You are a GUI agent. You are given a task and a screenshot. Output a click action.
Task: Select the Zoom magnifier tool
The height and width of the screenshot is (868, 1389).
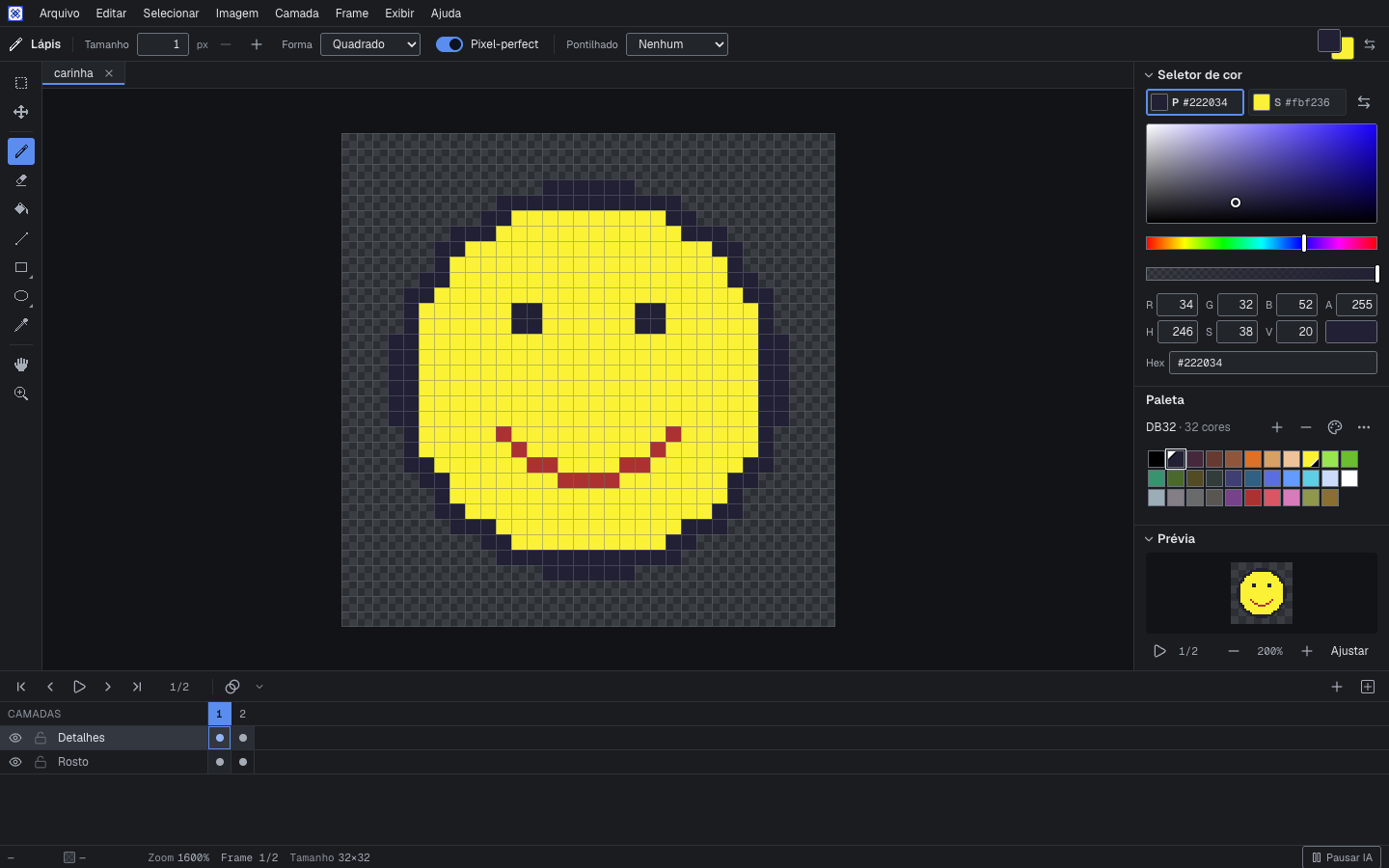click(21, 393)
